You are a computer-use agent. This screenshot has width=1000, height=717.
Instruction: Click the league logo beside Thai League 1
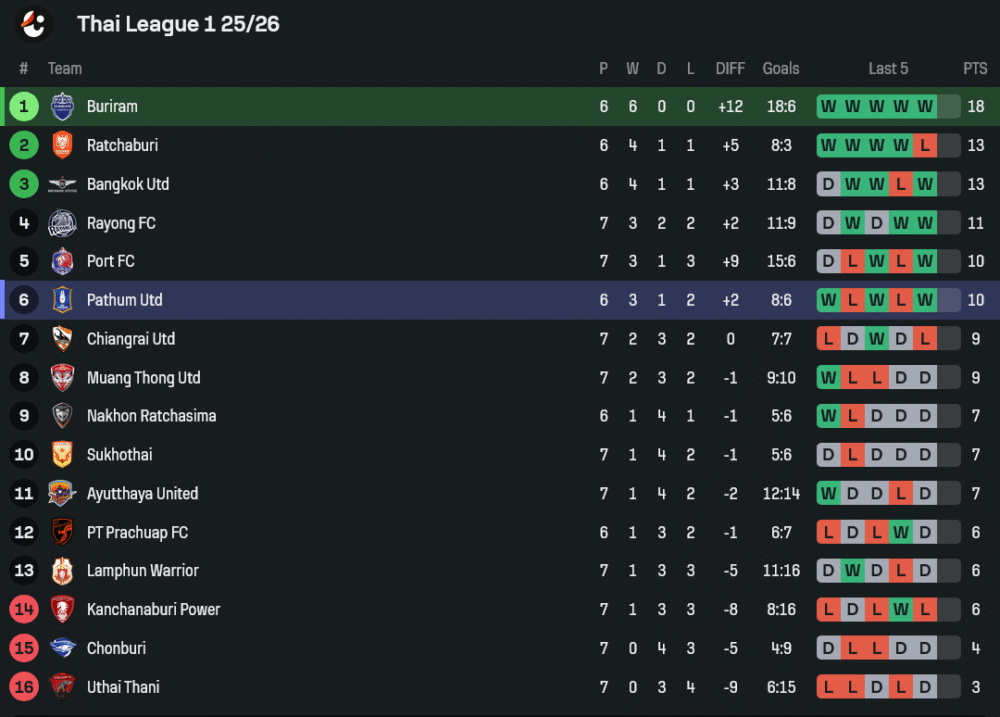pyautogui.click(x=35, y=23)
